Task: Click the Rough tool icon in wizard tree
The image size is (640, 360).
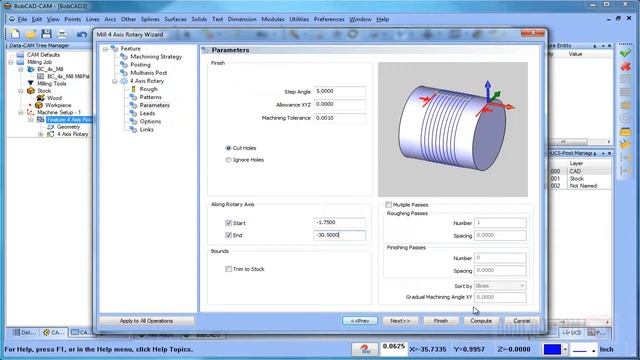Action: tap(133, 89)
